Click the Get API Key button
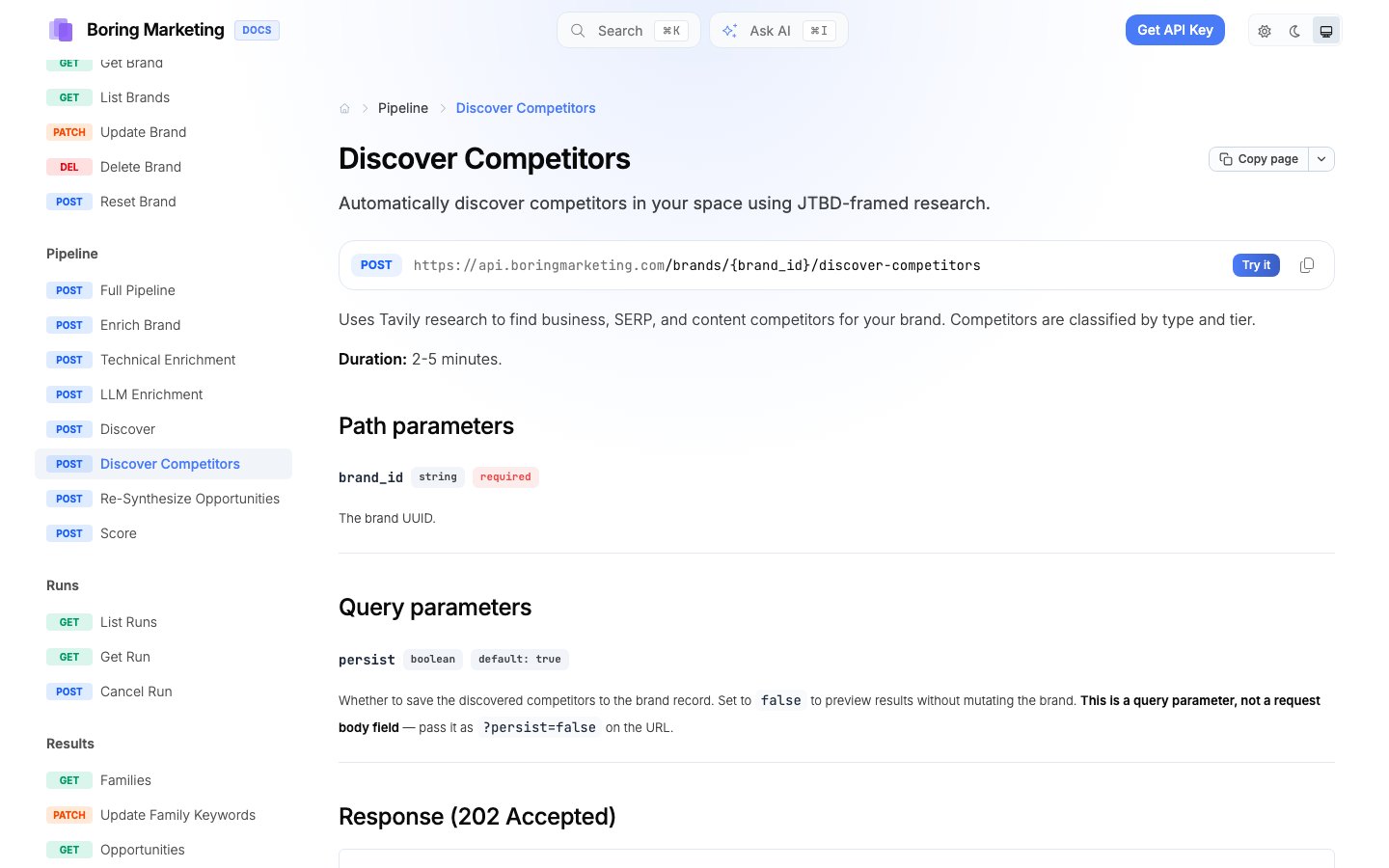 pos(1175,30)
